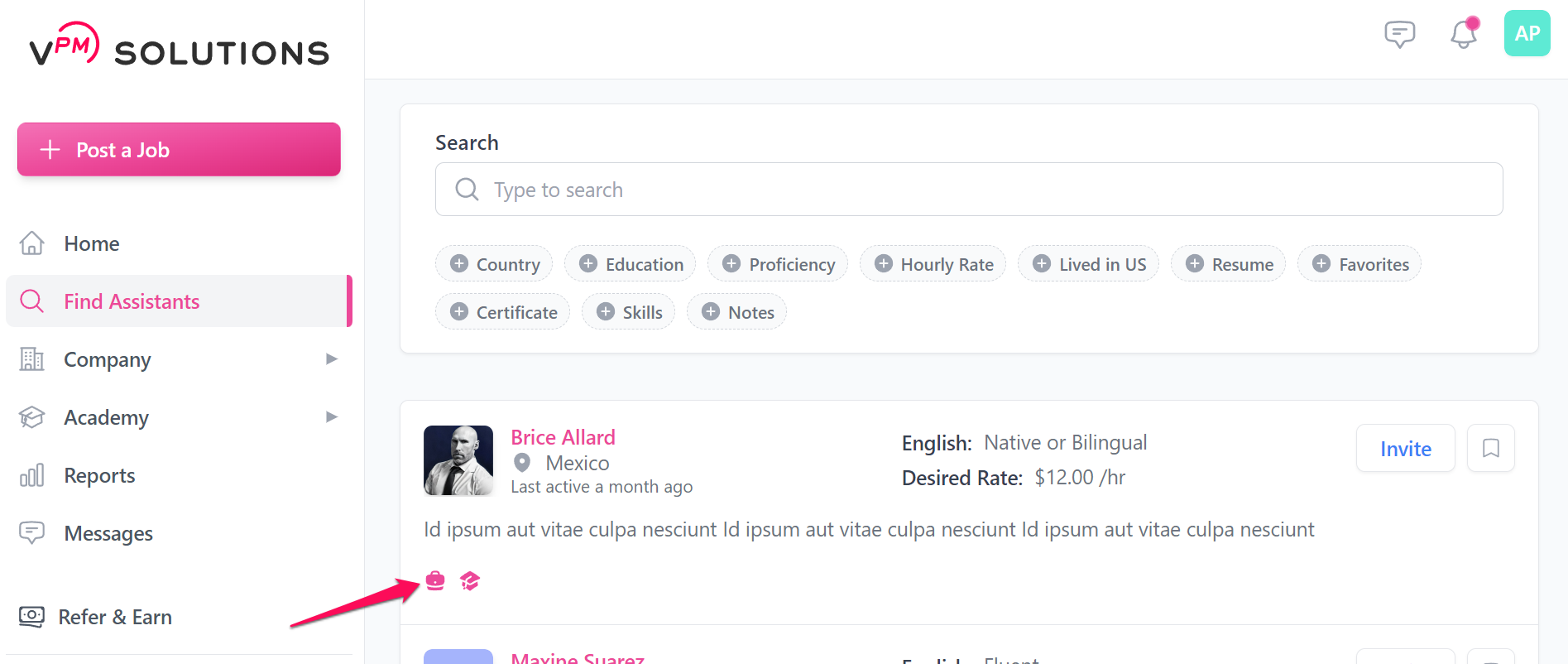The image size is (1568, 664).
Task: Click the AP profile avatar
Action: click(x=1527, y=34)
